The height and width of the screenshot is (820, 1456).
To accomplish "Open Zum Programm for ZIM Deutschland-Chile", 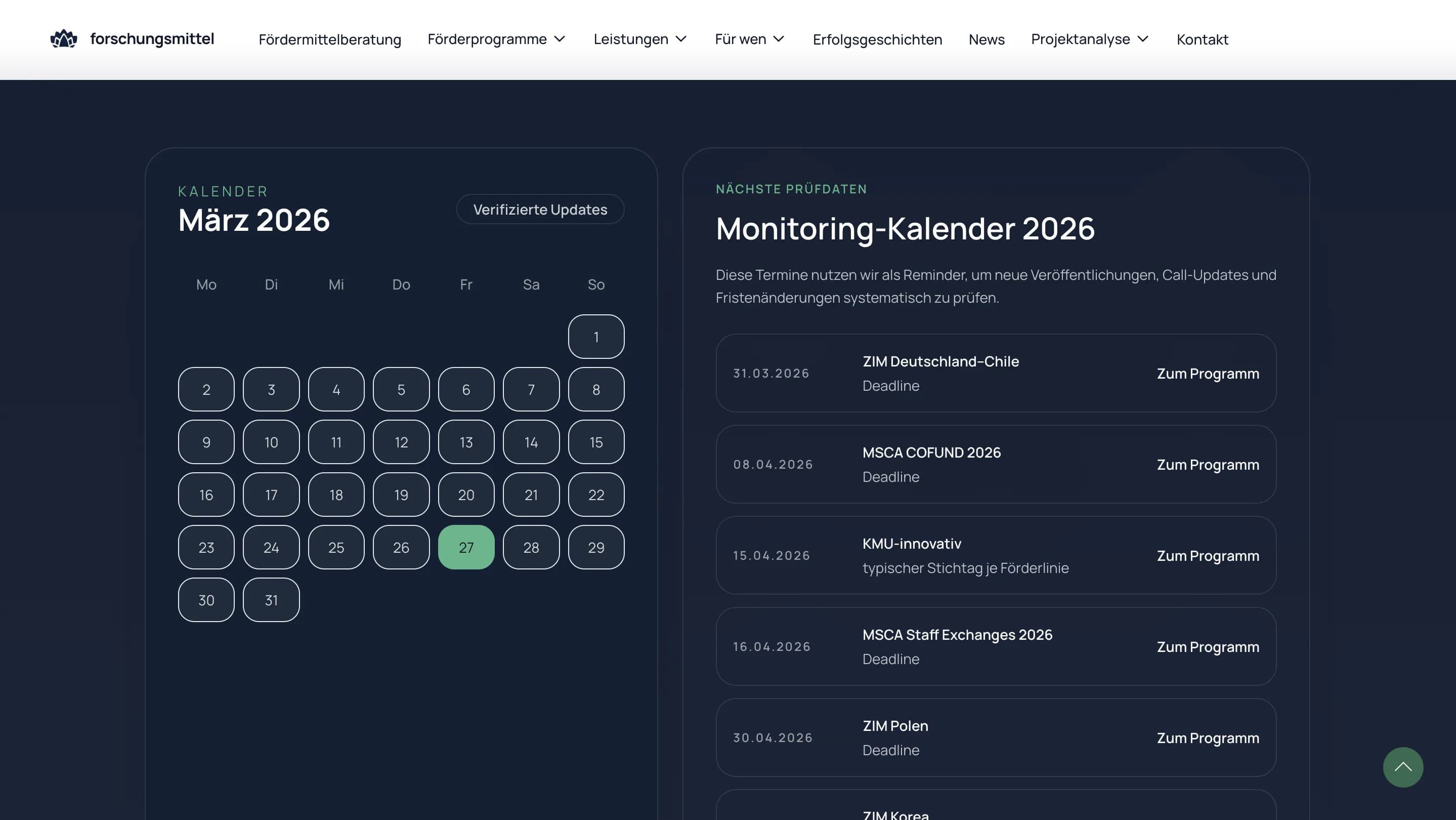I will coord(1207,373).
